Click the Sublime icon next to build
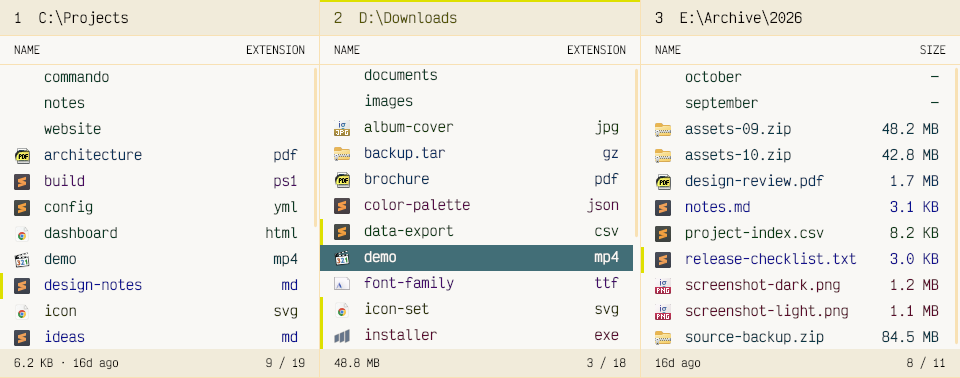Screen dimensions: 960x378 (x=22, y=181)
